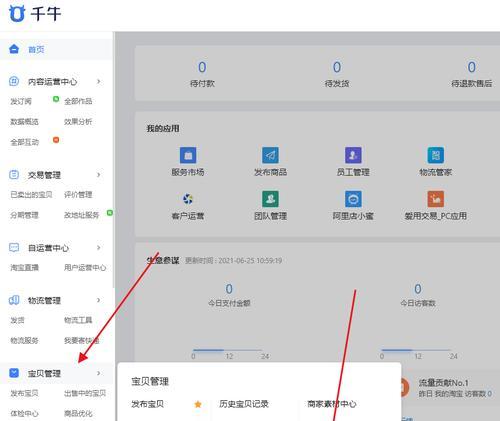Click the 今日访客数 chart line

tap(416, 350)
